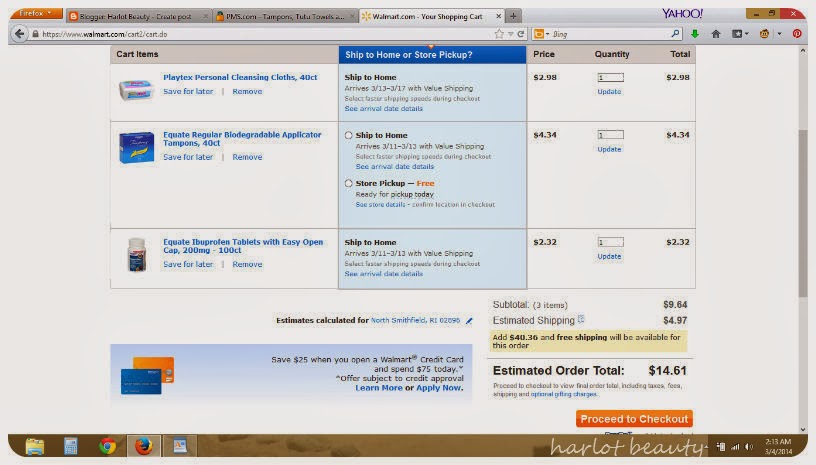Save Equate Tampons for later
The height and width of the screenshot is (465, 816).
coord(188,157)
